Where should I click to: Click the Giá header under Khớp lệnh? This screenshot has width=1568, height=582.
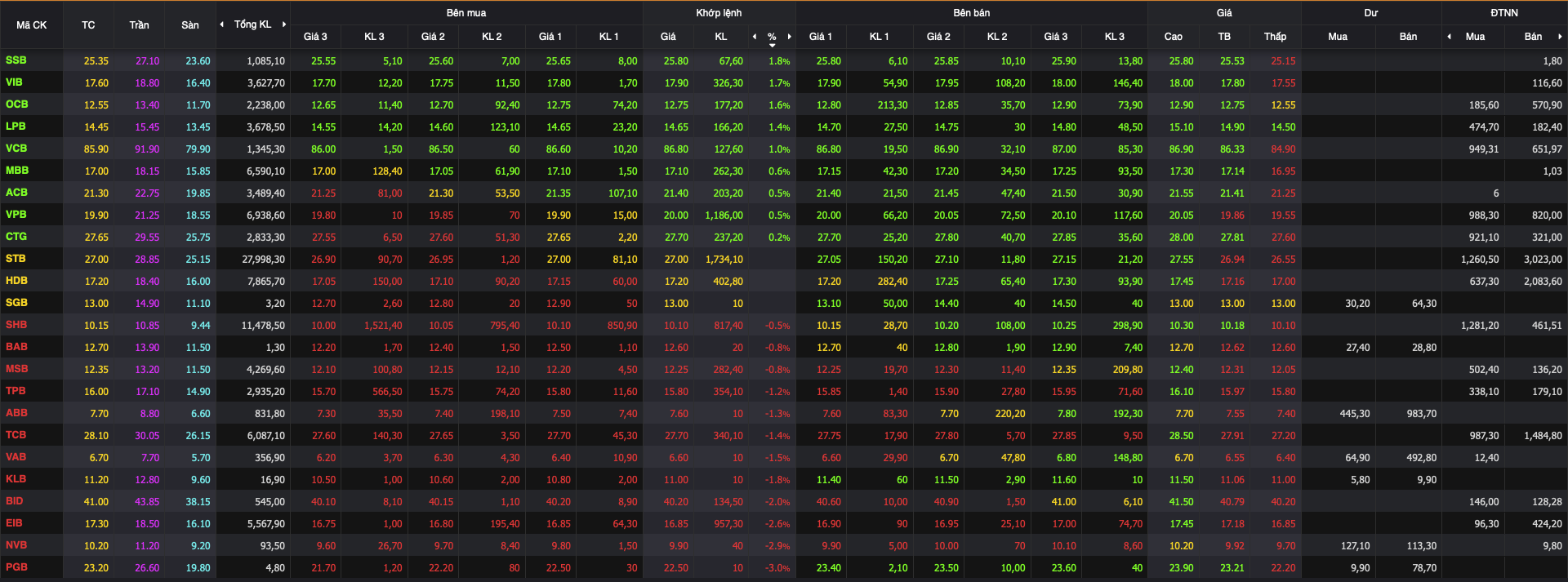(x=668, y=37)
